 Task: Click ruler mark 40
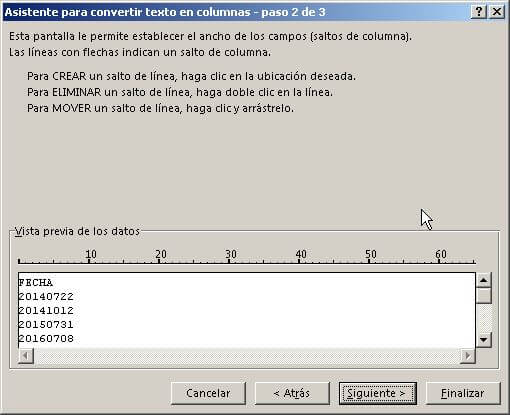pos(301,254)
